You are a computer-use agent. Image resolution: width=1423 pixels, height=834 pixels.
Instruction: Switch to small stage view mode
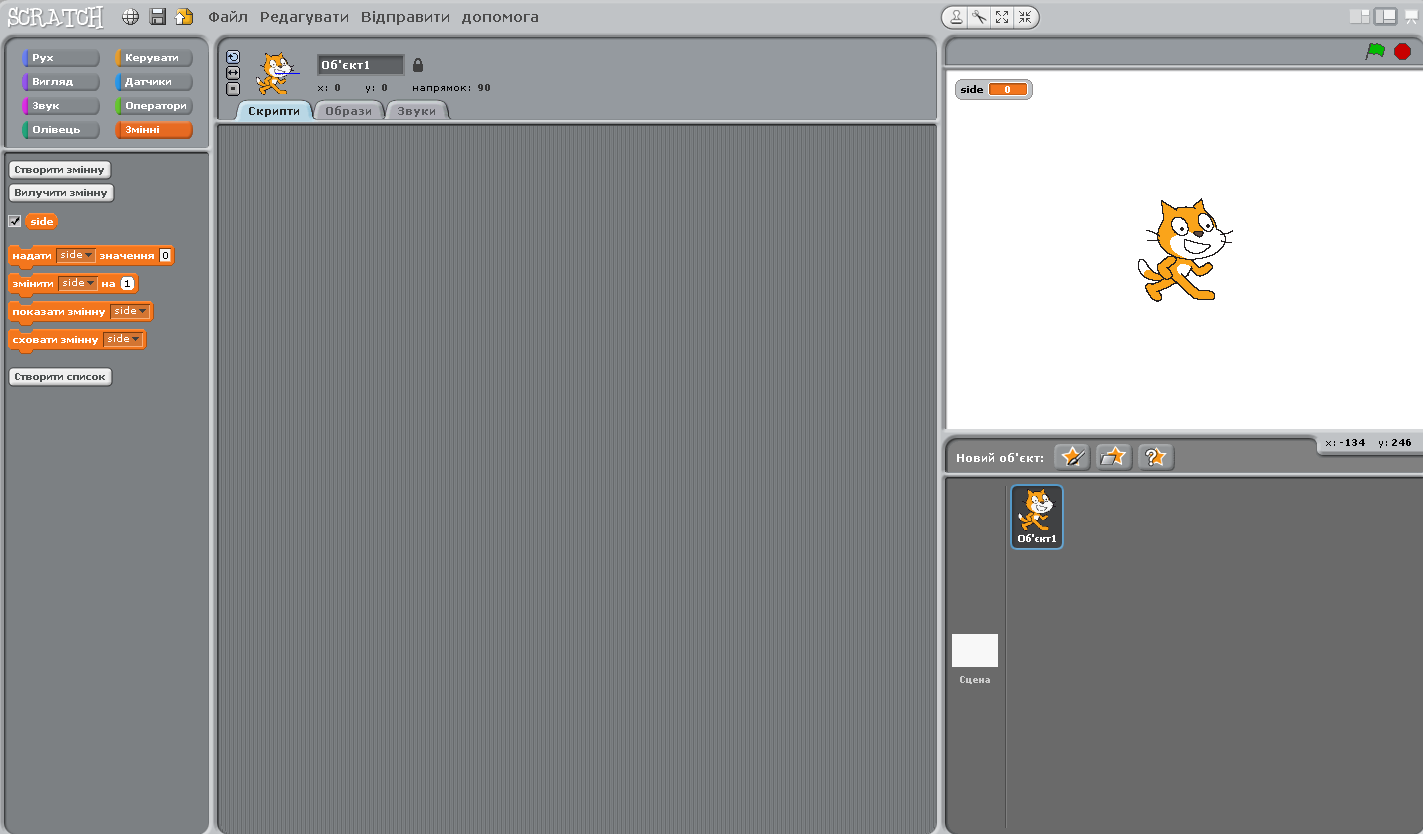(x=1359, y=16)
